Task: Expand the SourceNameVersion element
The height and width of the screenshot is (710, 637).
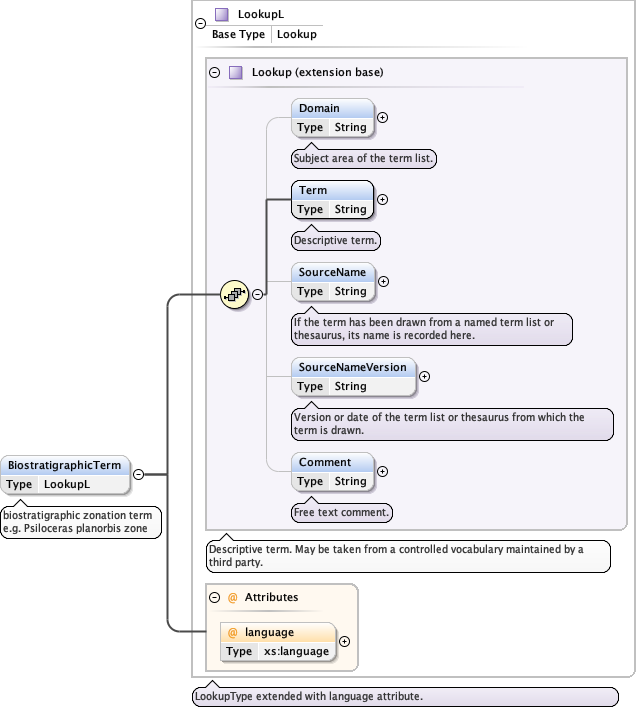Action: click(x=424, y=376)
